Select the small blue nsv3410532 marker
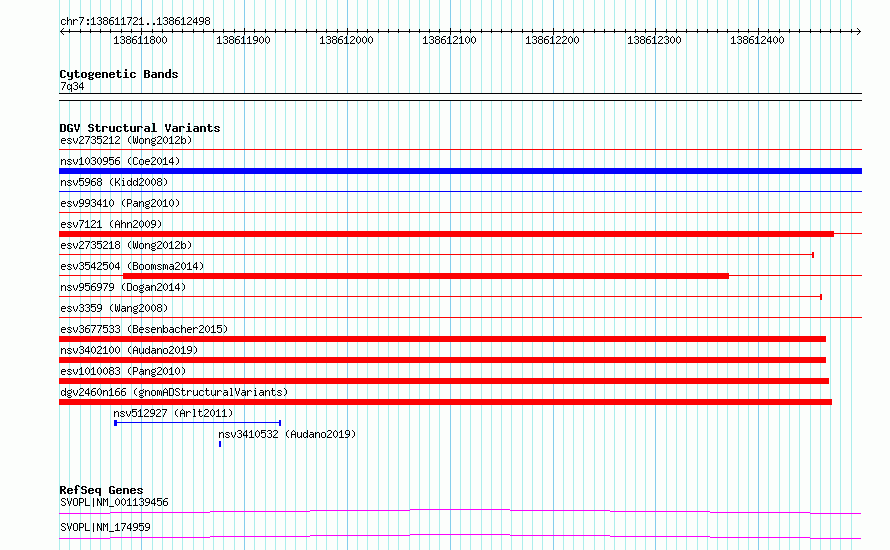The height and width of the screenshot is (550, 890). coord(220,444)
